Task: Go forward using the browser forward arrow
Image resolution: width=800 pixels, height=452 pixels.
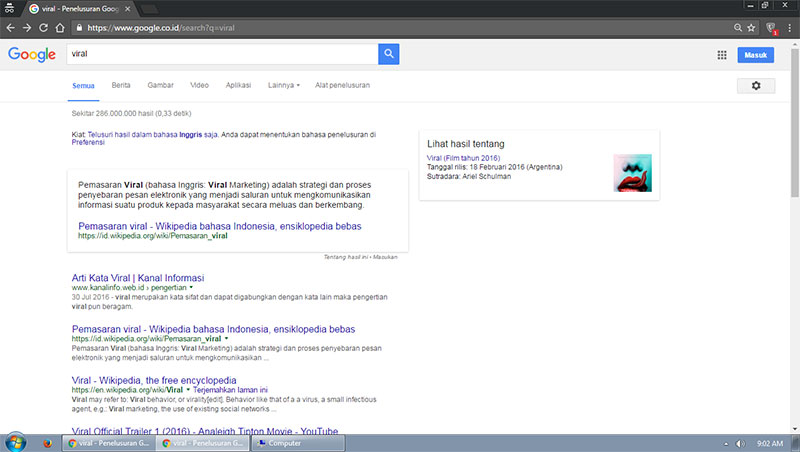Action: [x=27, y=28]
